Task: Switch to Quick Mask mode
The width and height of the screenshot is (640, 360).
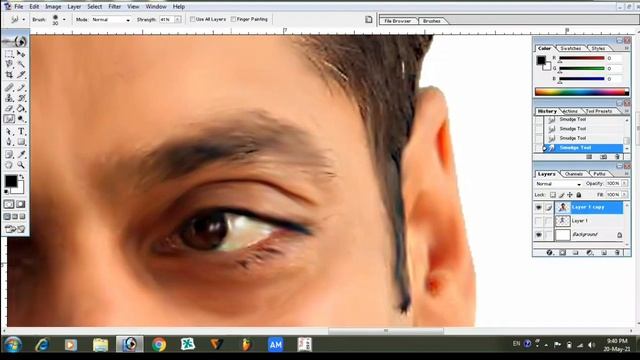Action: [x=20, y=204]
